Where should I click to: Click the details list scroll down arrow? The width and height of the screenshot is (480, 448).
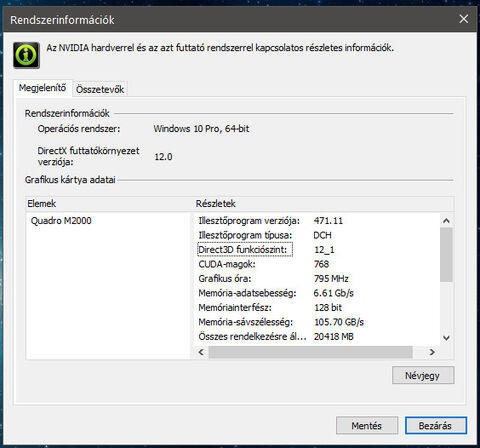coord(446,338)
